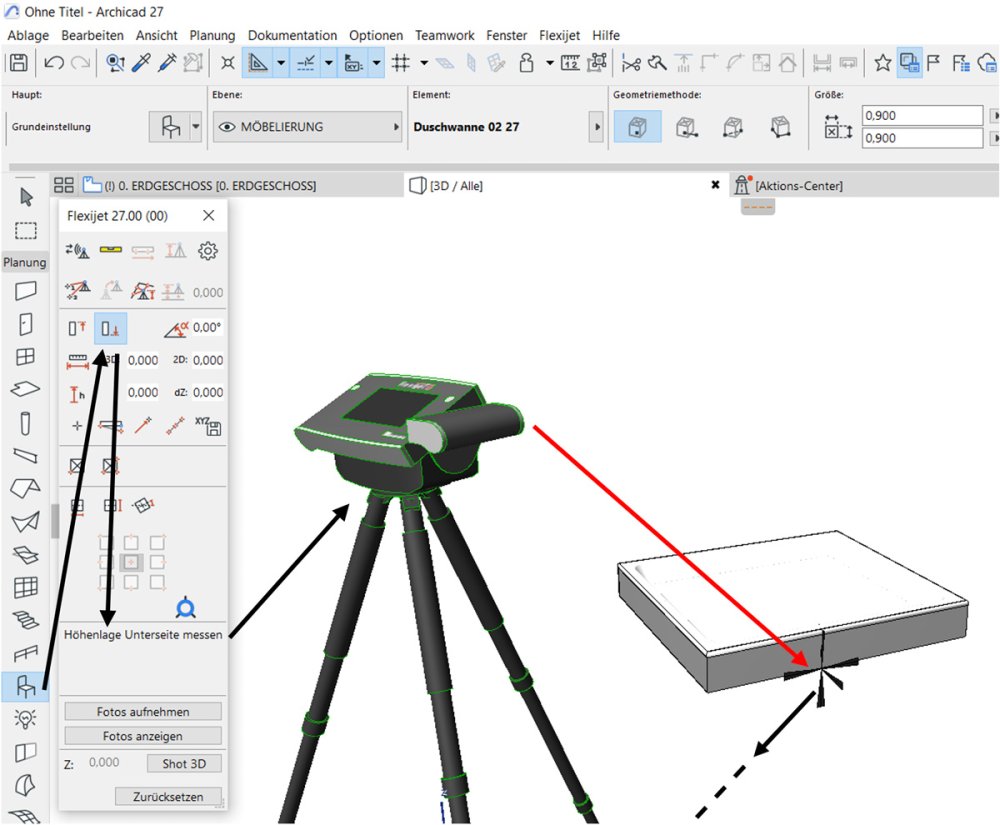Select the Column tool in the toolbox

25,423
